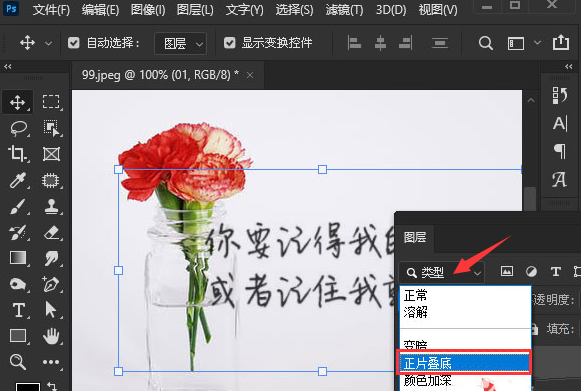Viewport: 581px width, 391px height.
Task: Select the Lasso tool
Action: pyautogui.click(x=19, y=128)
